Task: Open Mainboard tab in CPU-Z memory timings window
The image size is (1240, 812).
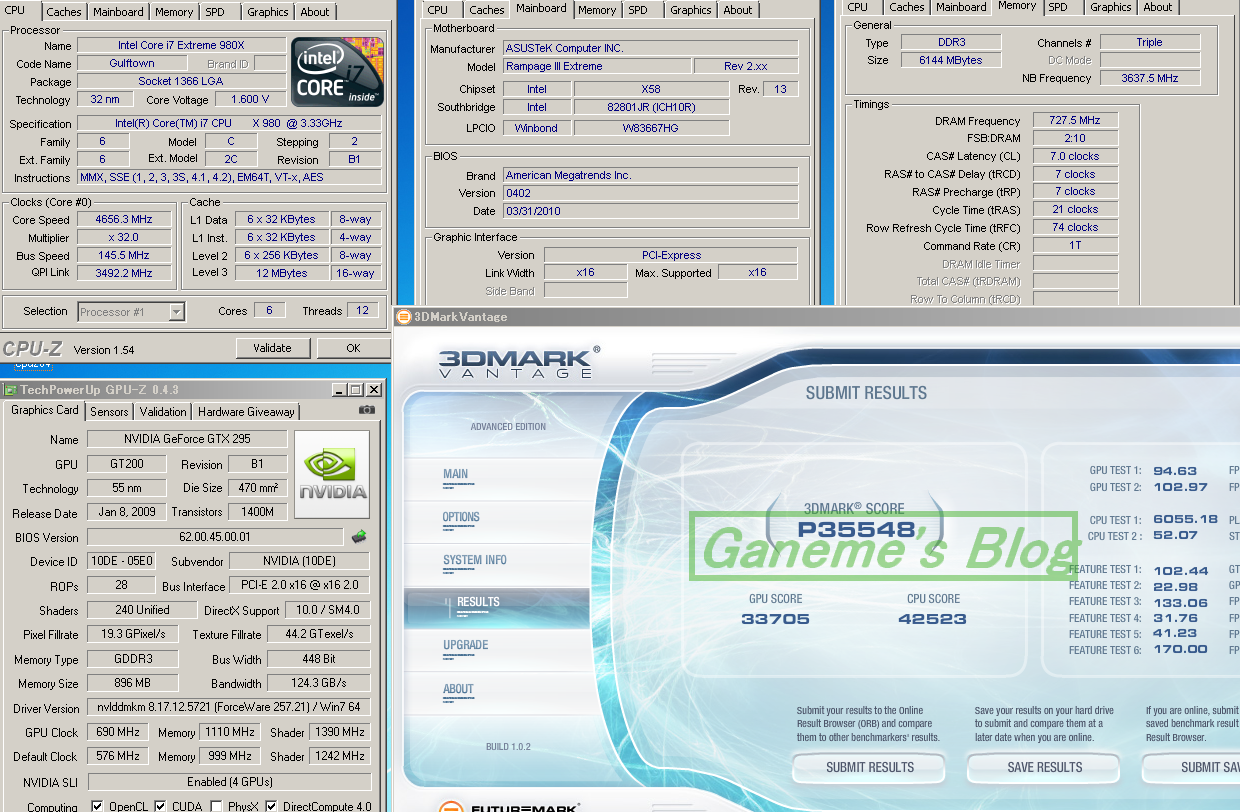Action: [960, 7]
